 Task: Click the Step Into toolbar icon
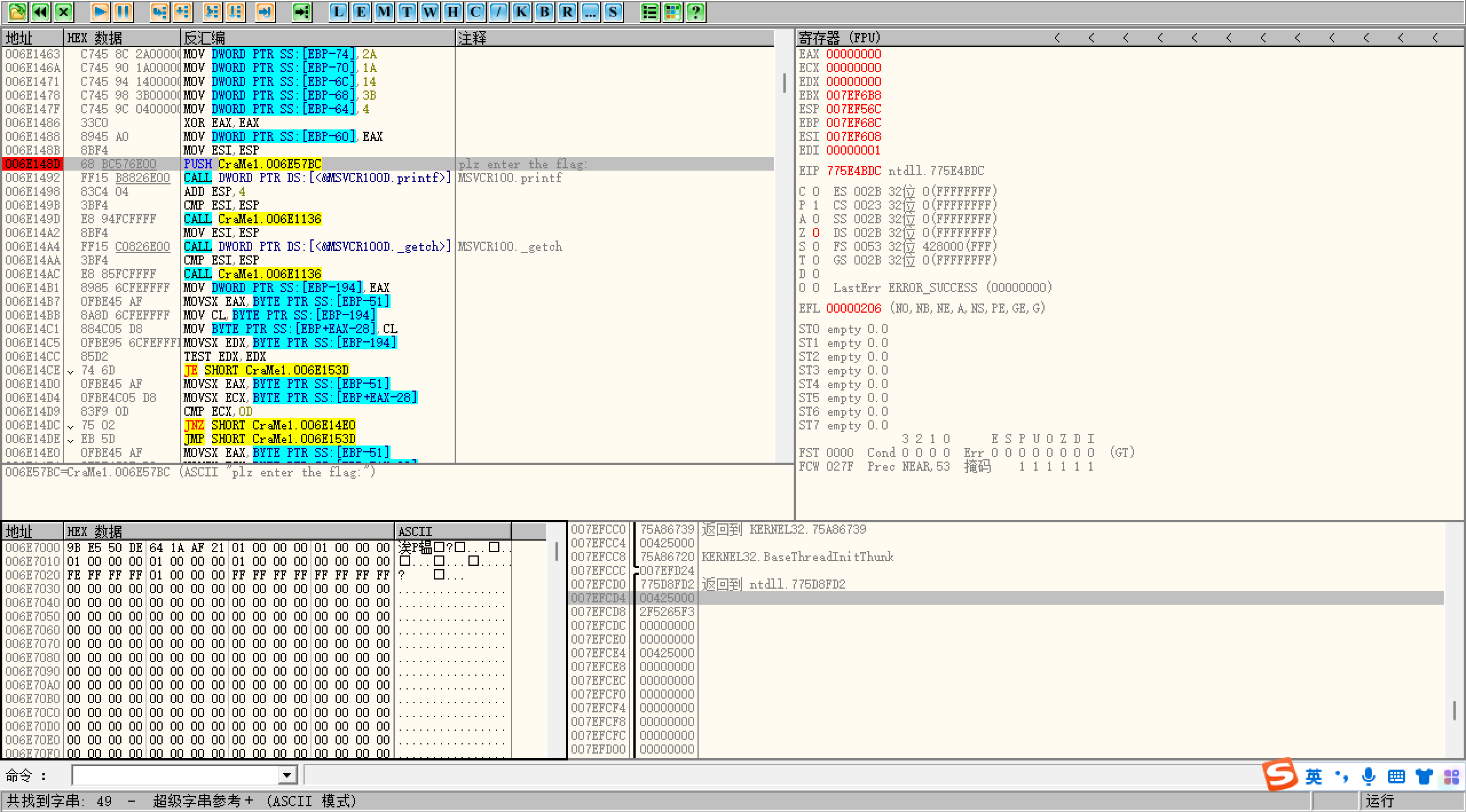click(160, 11)
